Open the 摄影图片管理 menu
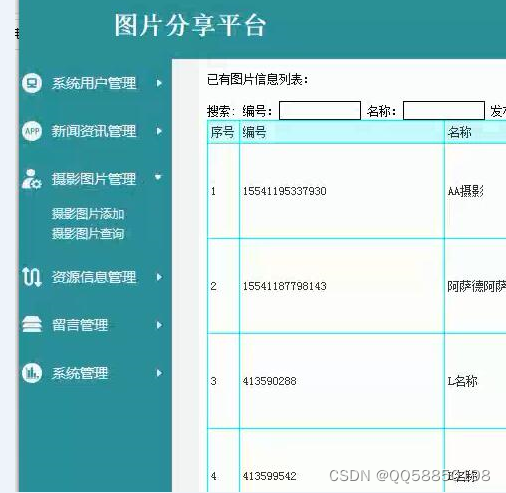Image resolution: width=506 pixels, height=493 pixels. tap(94, 179)
